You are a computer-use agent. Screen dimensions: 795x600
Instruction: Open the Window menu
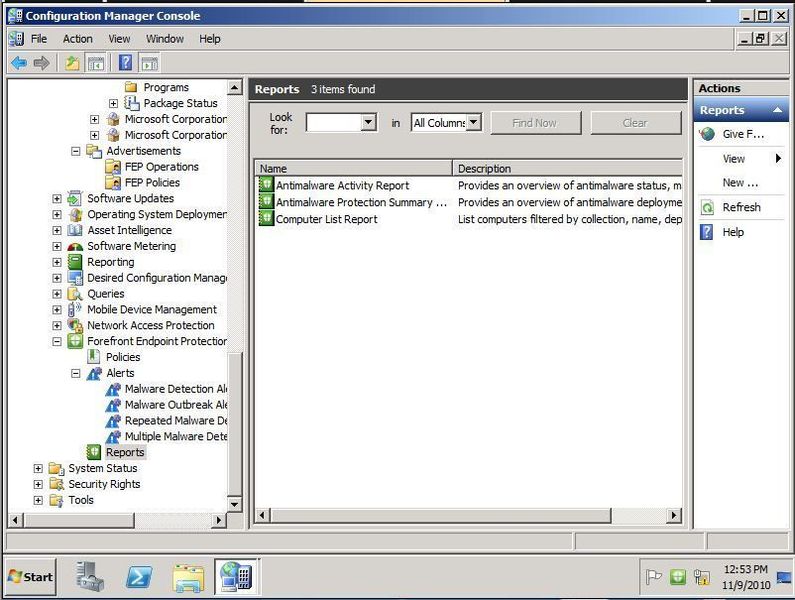[165, 39]
